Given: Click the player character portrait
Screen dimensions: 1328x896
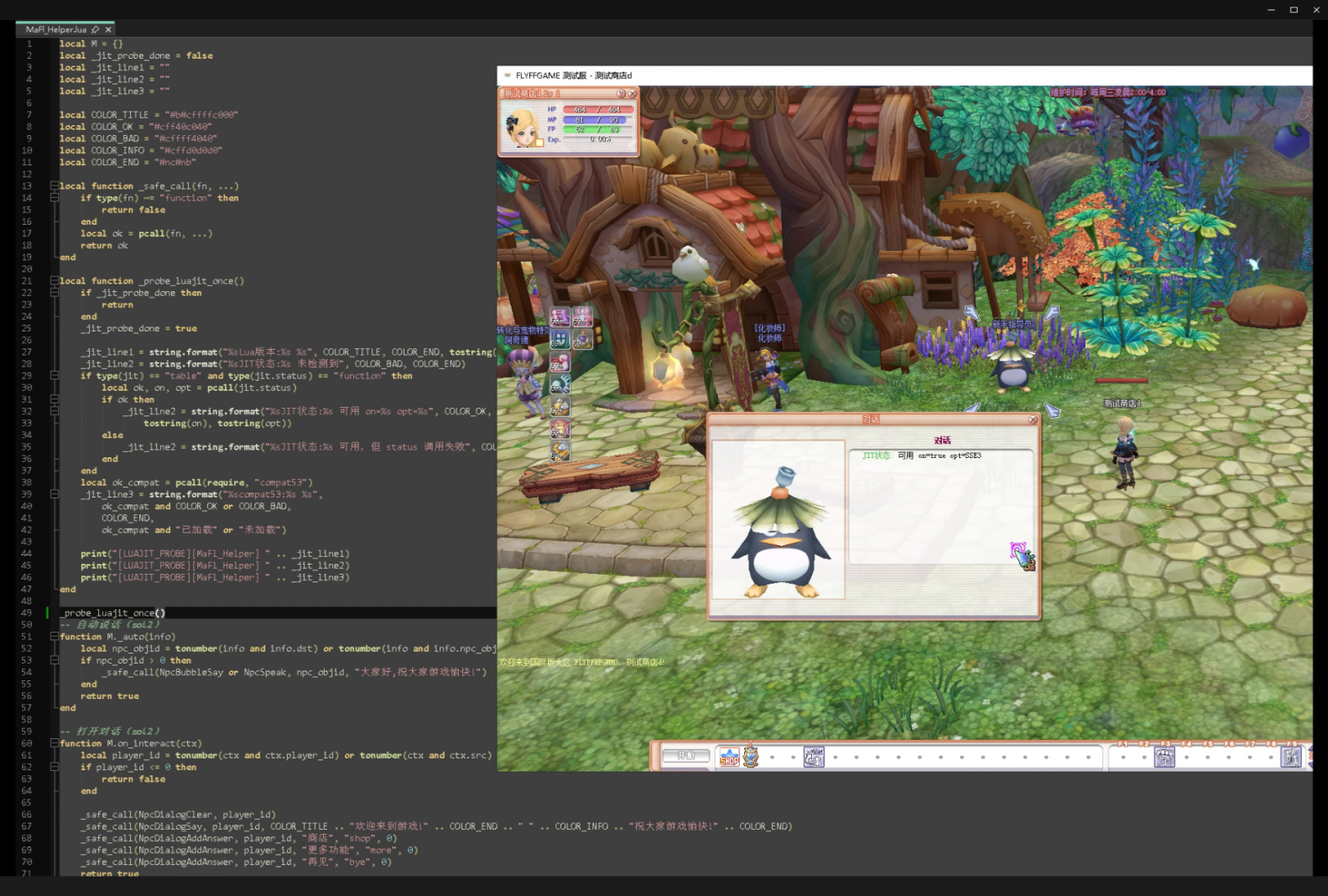Looking at the screenshot, I should (x=523, y=128).
